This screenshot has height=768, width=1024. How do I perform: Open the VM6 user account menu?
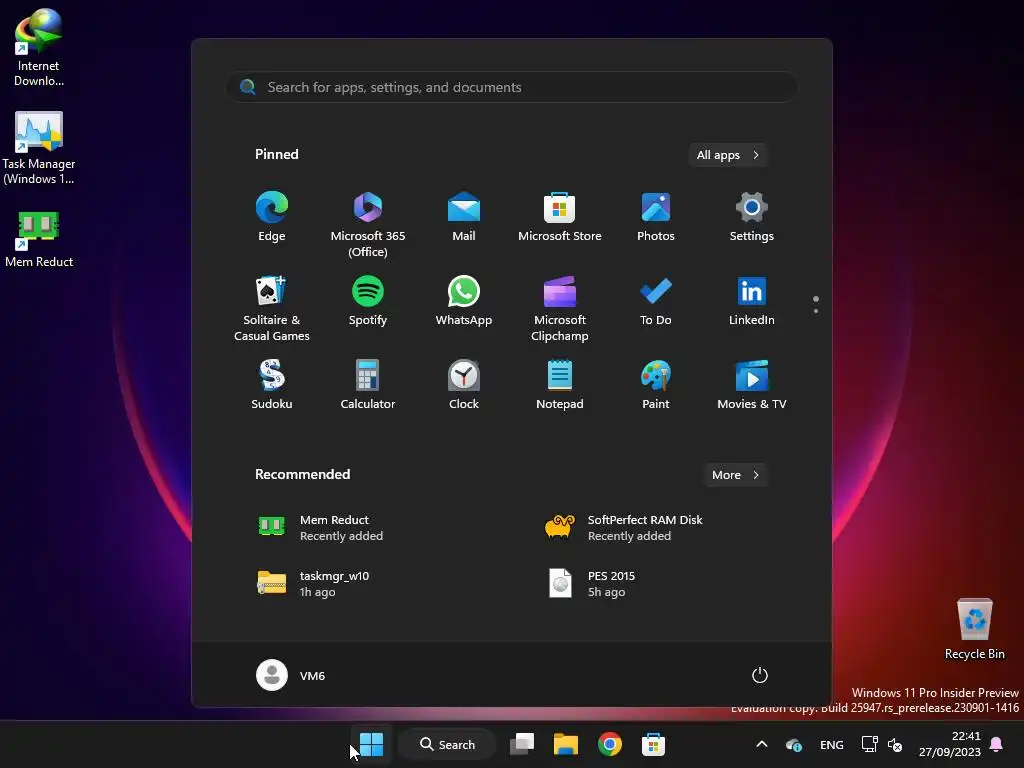click(x=291, y=675)
